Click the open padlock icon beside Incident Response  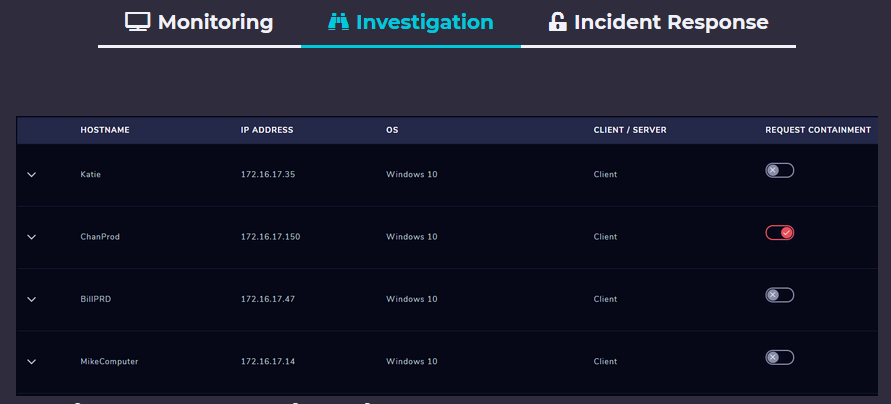[558, 21]
